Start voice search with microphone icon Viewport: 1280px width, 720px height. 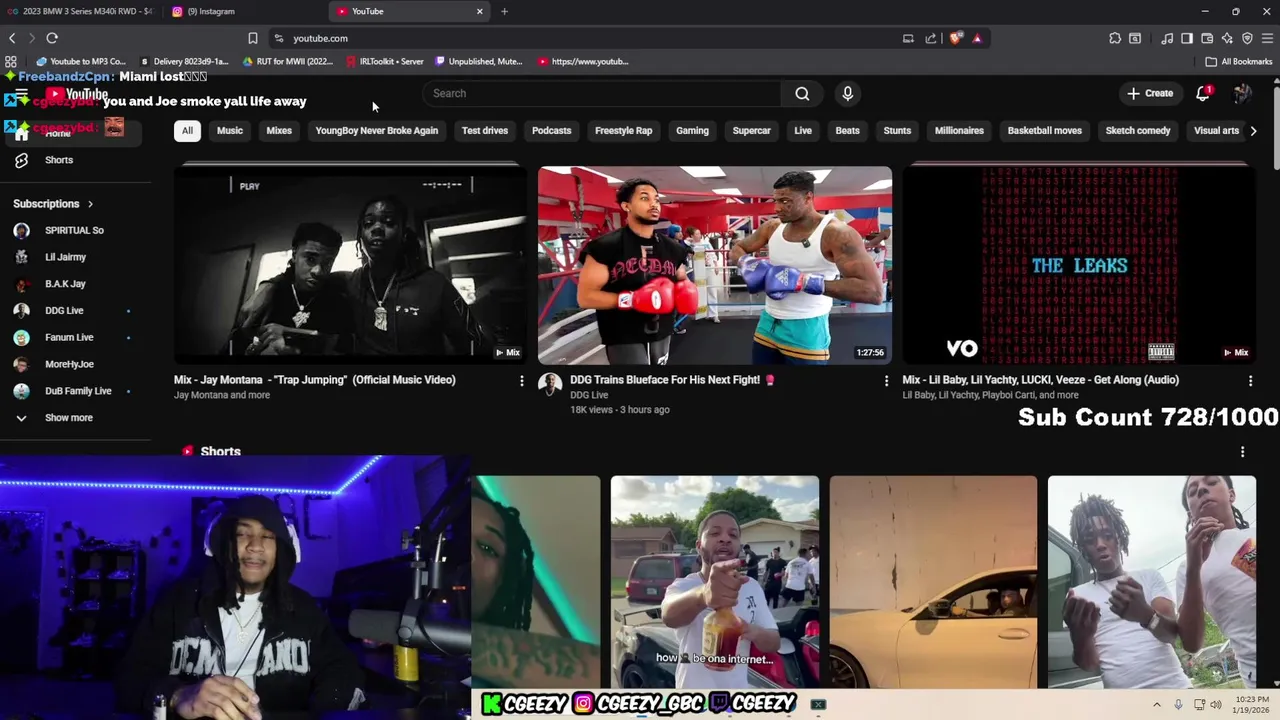[x=848, y=93]
